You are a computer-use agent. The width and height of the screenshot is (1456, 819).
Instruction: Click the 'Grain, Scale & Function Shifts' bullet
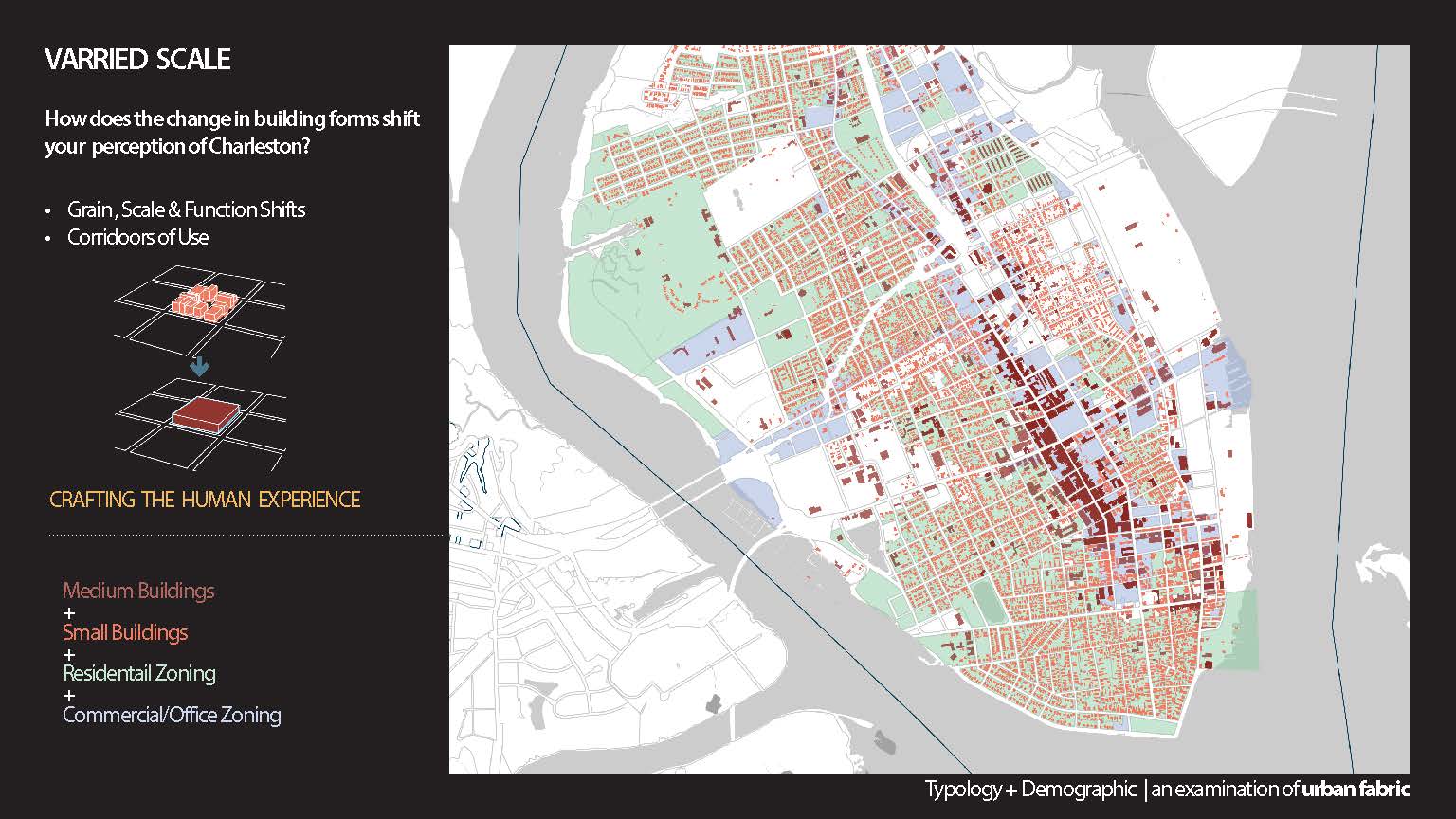(x=186, y=209)
